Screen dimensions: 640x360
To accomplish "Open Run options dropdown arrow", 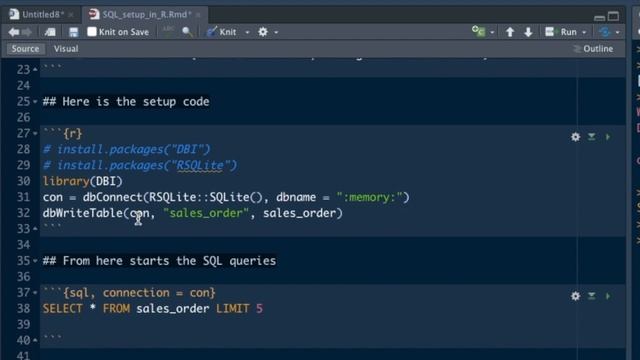I will click(584, 32).
